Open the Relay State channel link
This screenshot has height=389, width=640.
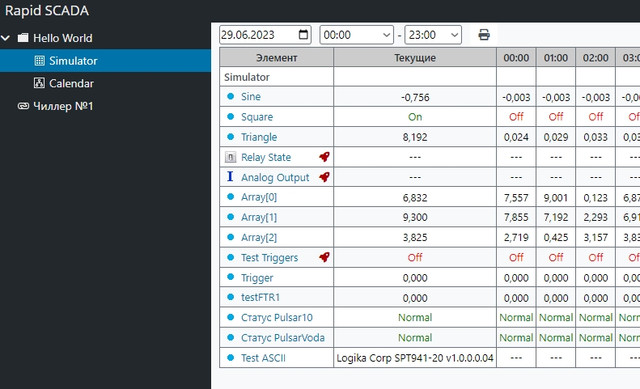click(266, 157)
